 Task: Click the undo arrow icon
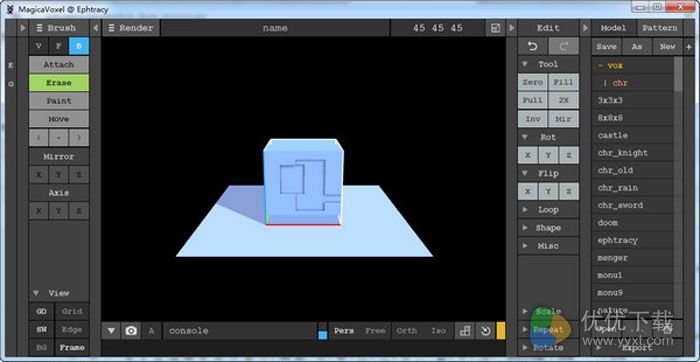click(x=532, y=46)
